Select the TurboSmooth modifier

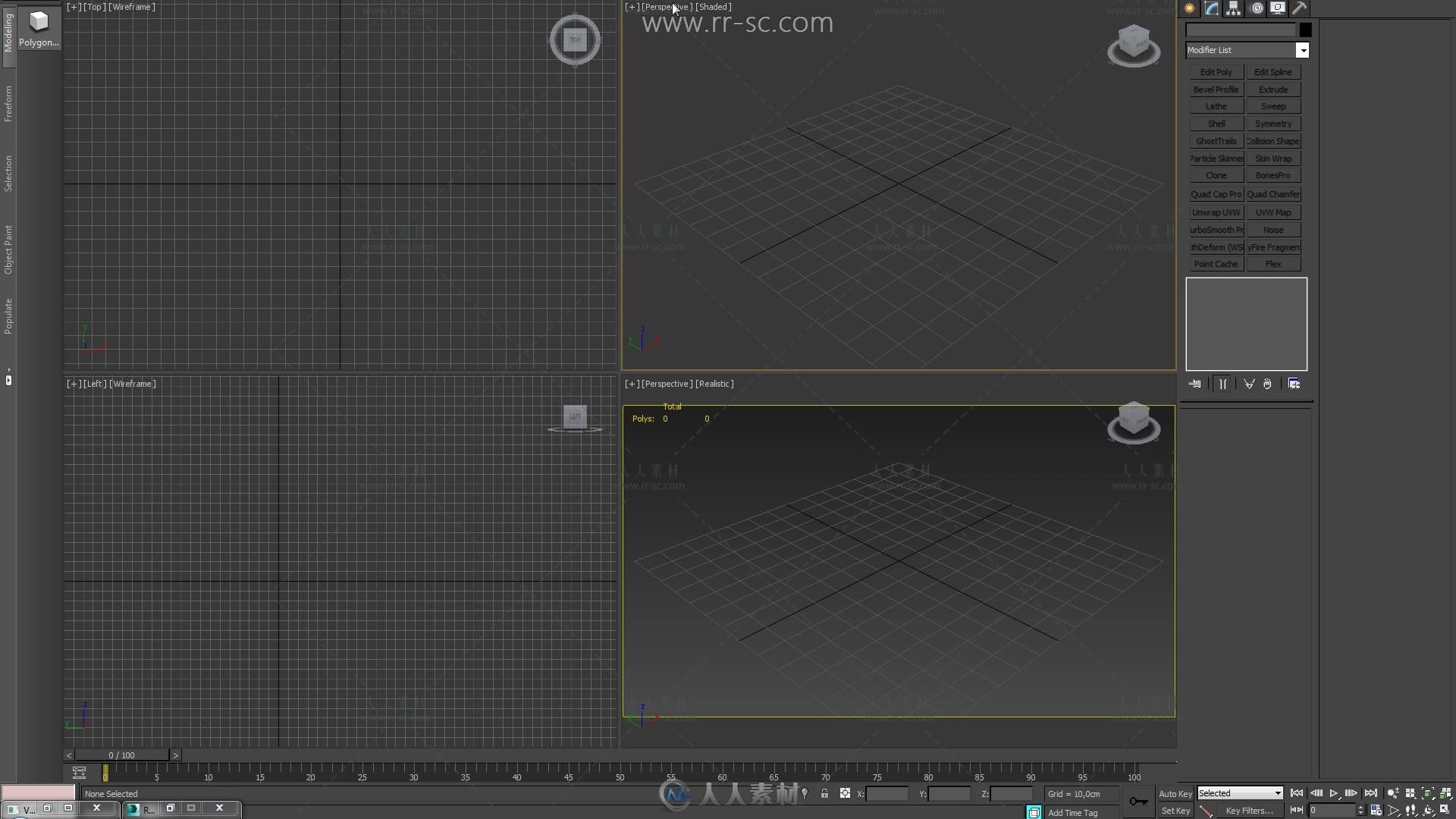[x=1216, y=229]
